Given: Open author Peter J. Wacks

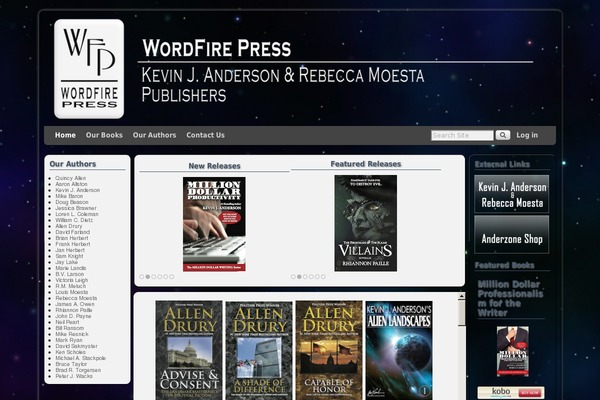Looking at the screenshot, I should [x=74, y=376].
